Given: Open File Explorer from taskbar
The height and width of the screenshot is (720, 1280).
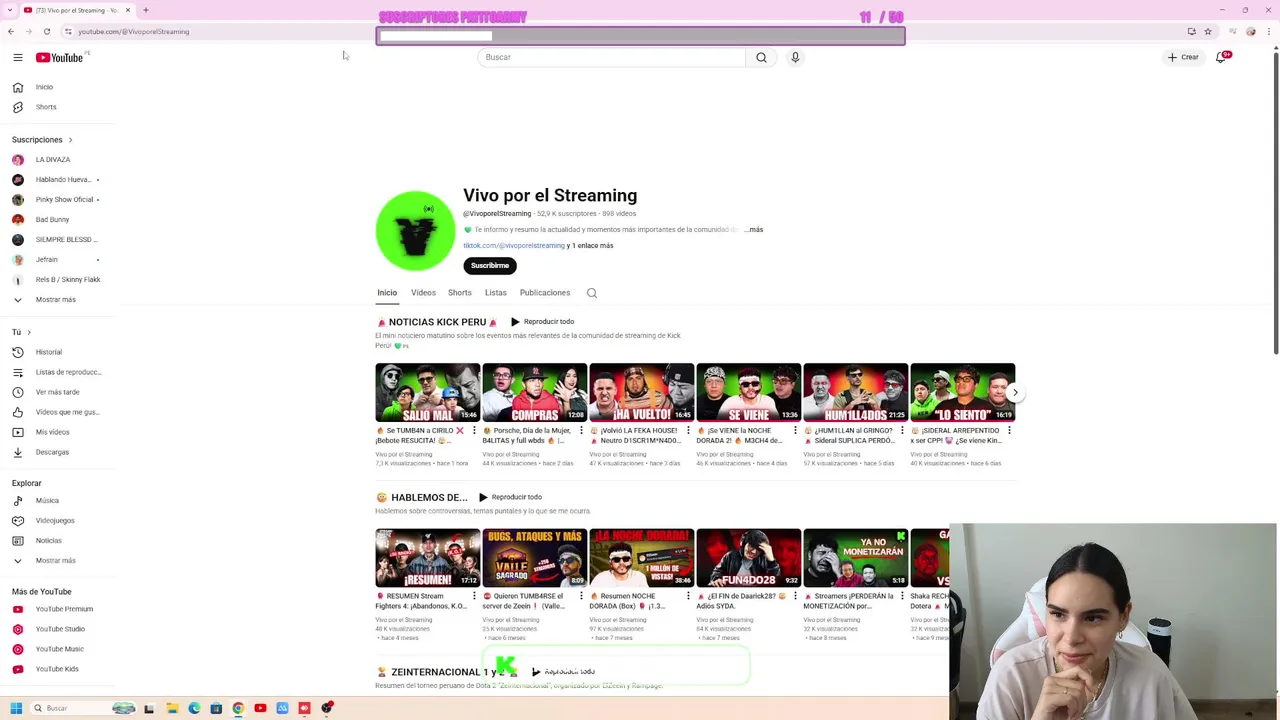Looking at the screenshot, I should click(x=172, y=708).
